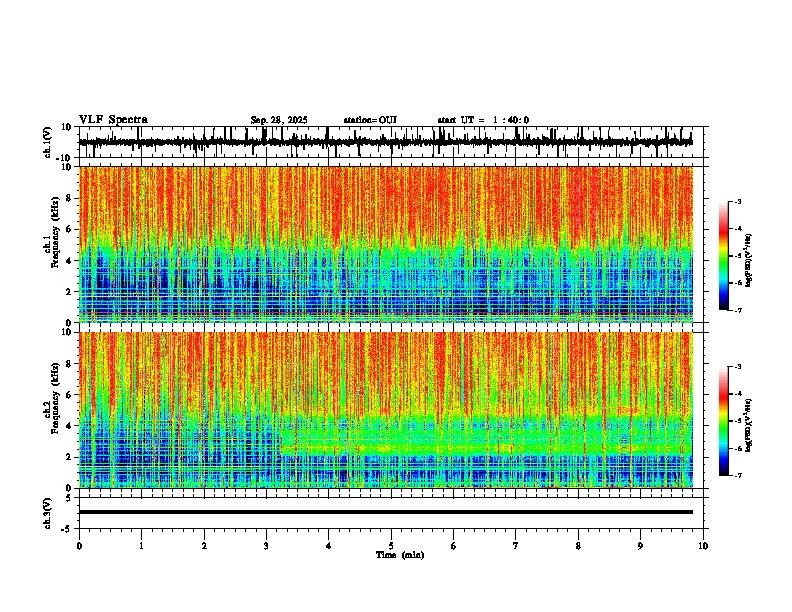Click the ch.2 frequency tick label '6'
This screenshot has width=792, height=612.
point(70,395)
